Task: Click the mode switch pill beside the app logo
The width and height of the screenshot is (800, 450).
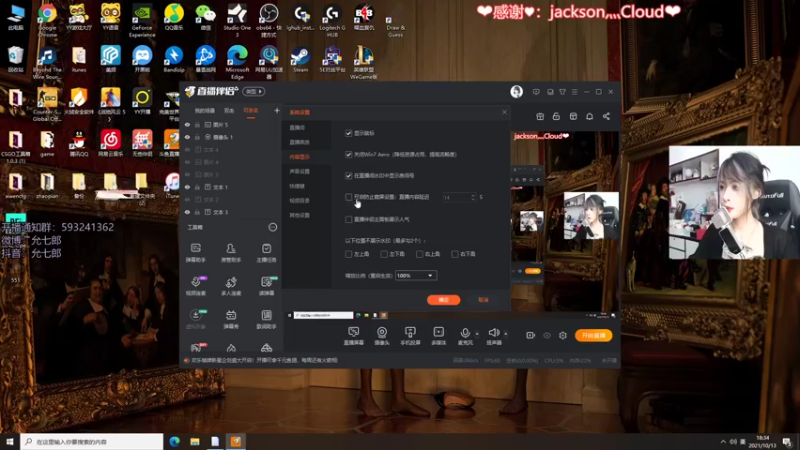Action: click(254, 91)
